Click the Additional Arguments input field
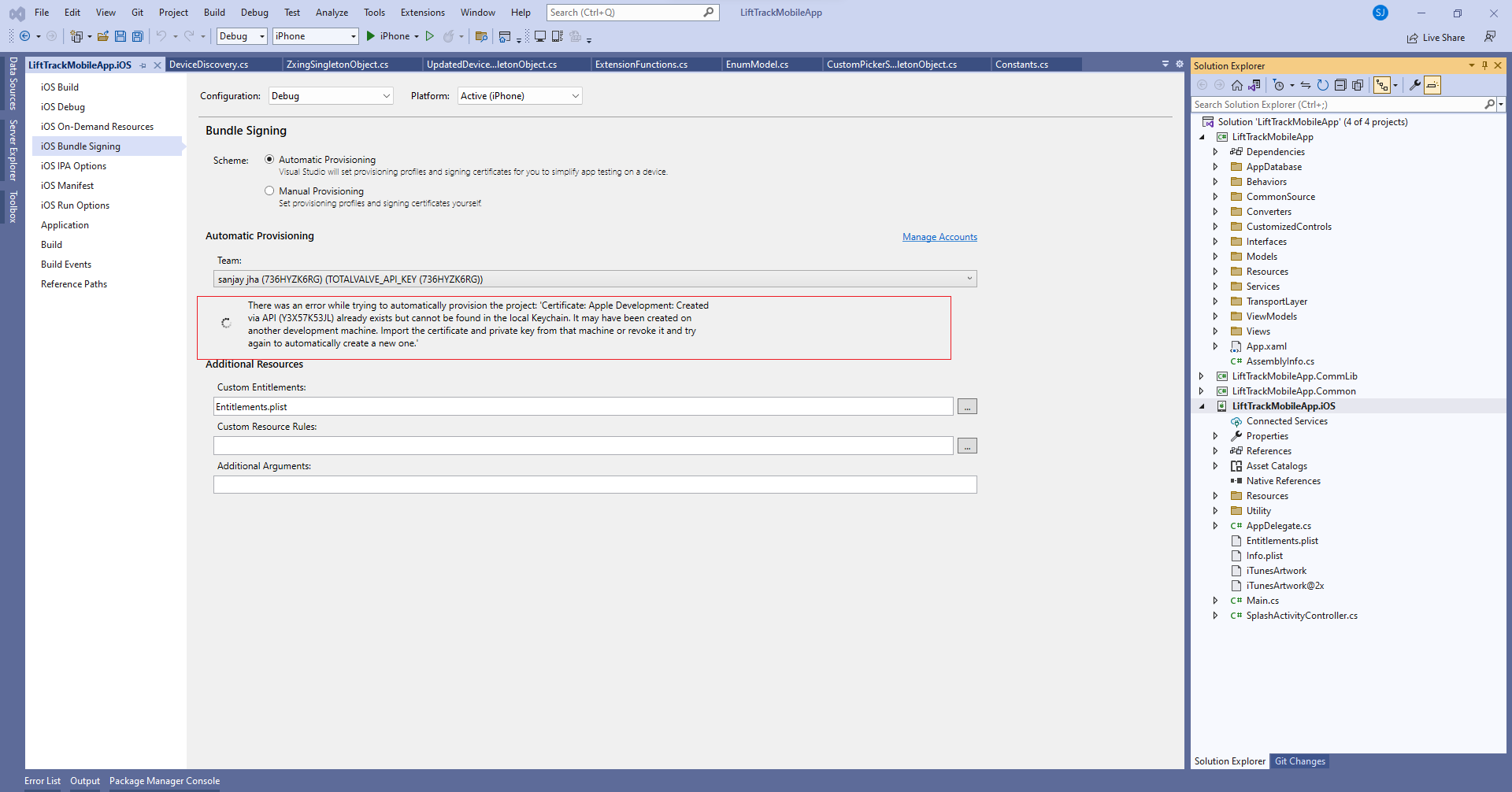This screenshot has height=792, width=1512. pyautogui.click(x=594, y=484)
